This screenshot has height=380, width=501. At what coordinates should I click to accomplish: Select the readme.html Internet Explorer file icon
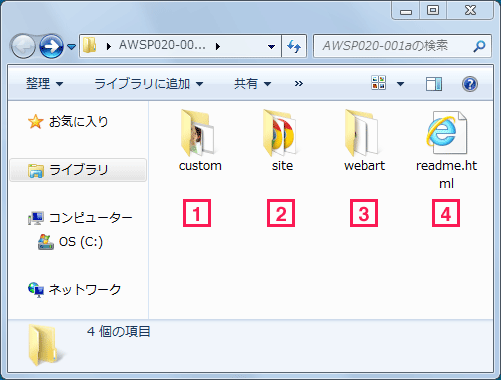(x=446, y=132)
